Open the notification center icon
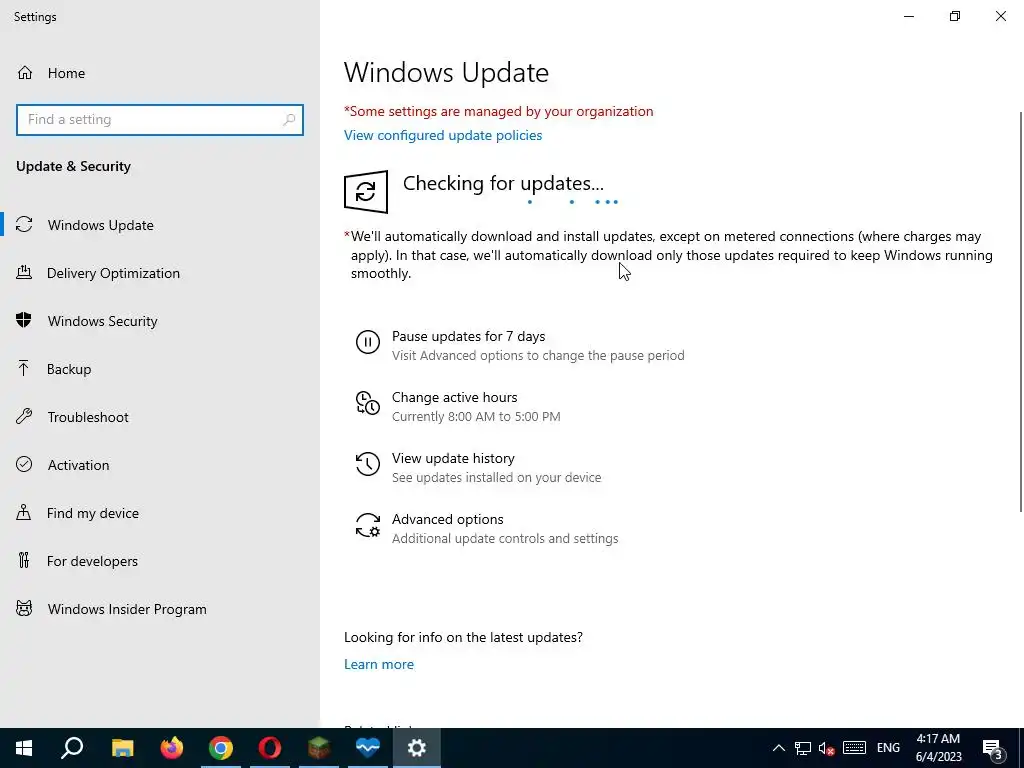 point(993,748)
